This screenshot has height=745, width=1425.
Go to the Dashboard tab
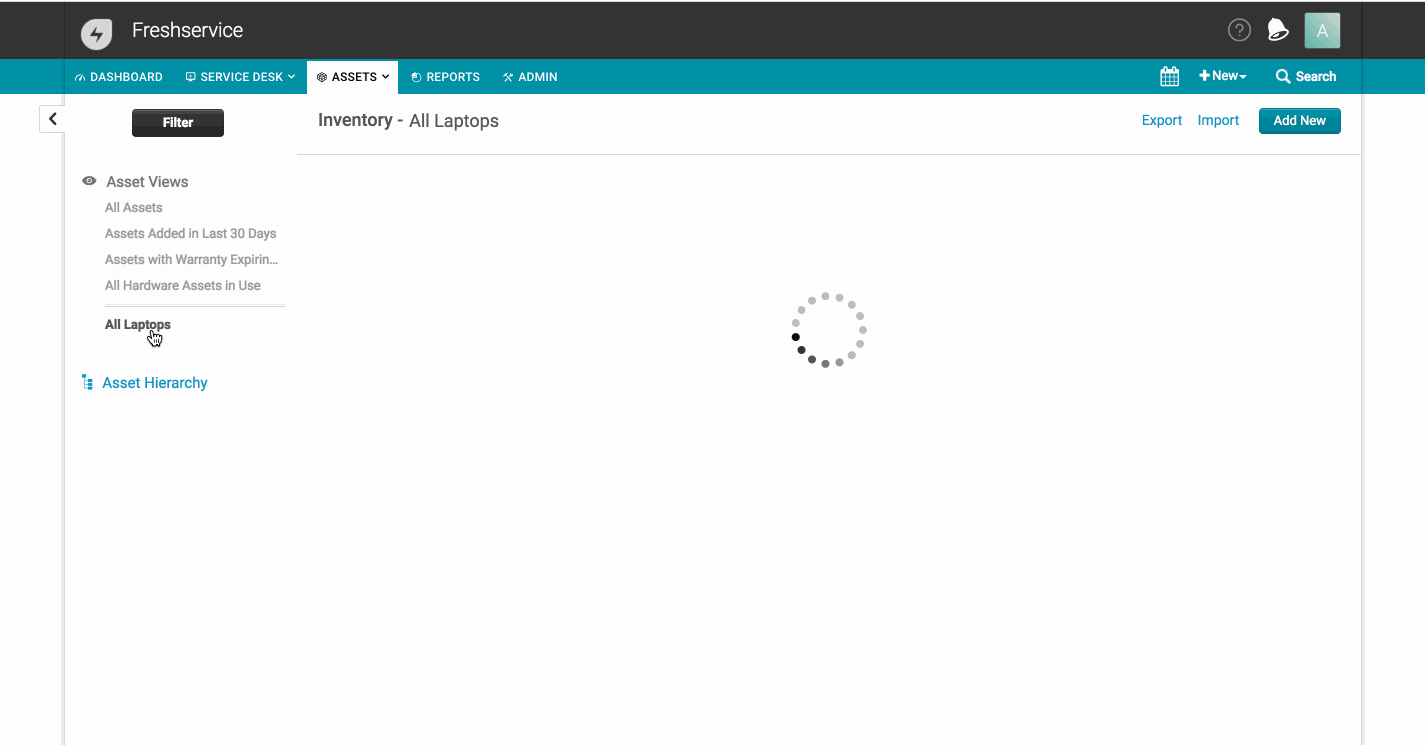click(x=118, y=77)
